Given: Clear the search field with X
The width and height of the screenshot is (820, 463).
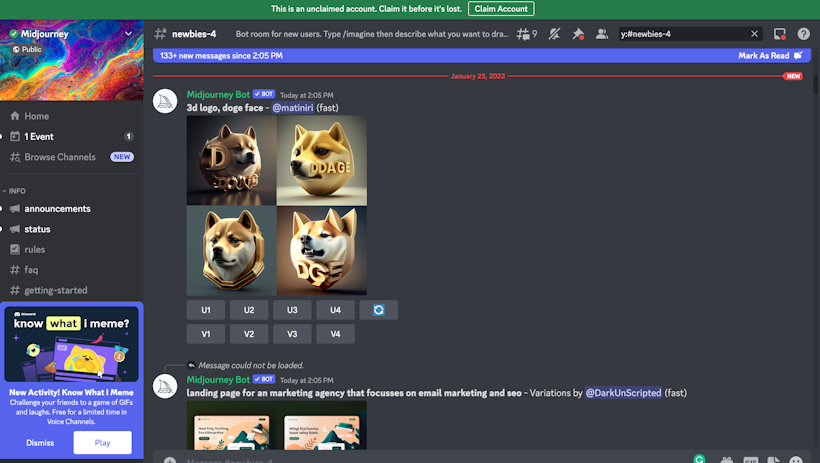Looking at the screenshot, I should (x=754, y=34).
